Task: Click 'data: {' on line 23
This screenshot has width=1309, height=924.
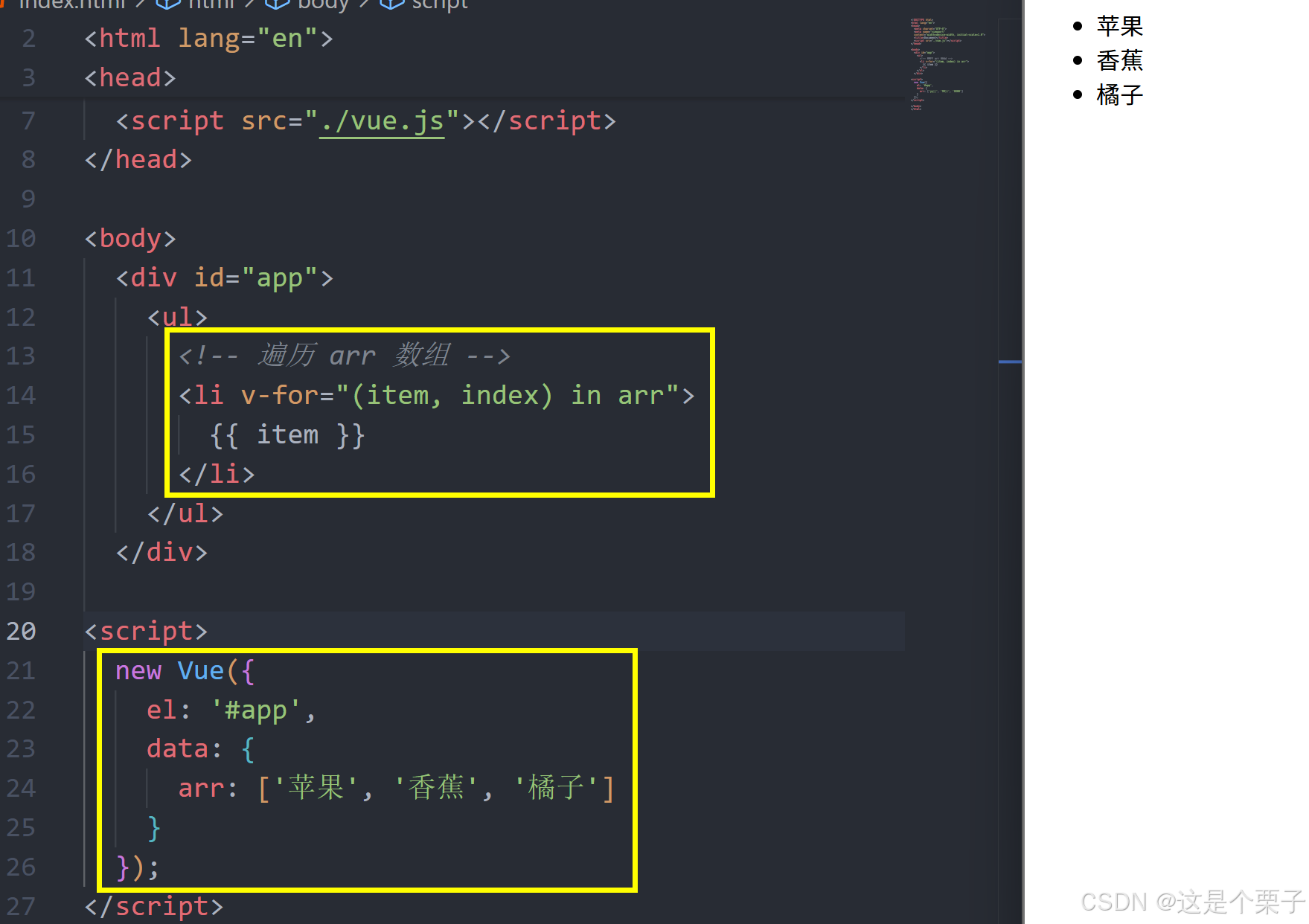Action: point(201,749)
